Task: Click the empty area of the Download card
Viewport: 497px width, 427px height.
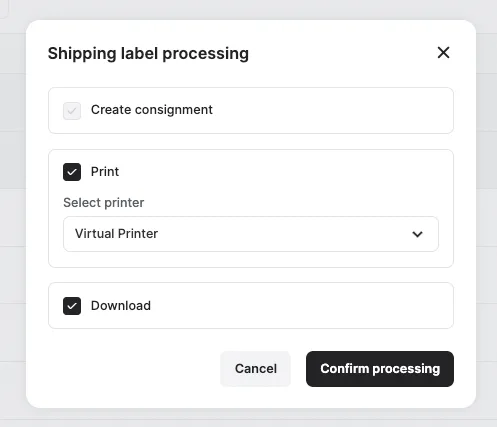Action: (300, 306)
